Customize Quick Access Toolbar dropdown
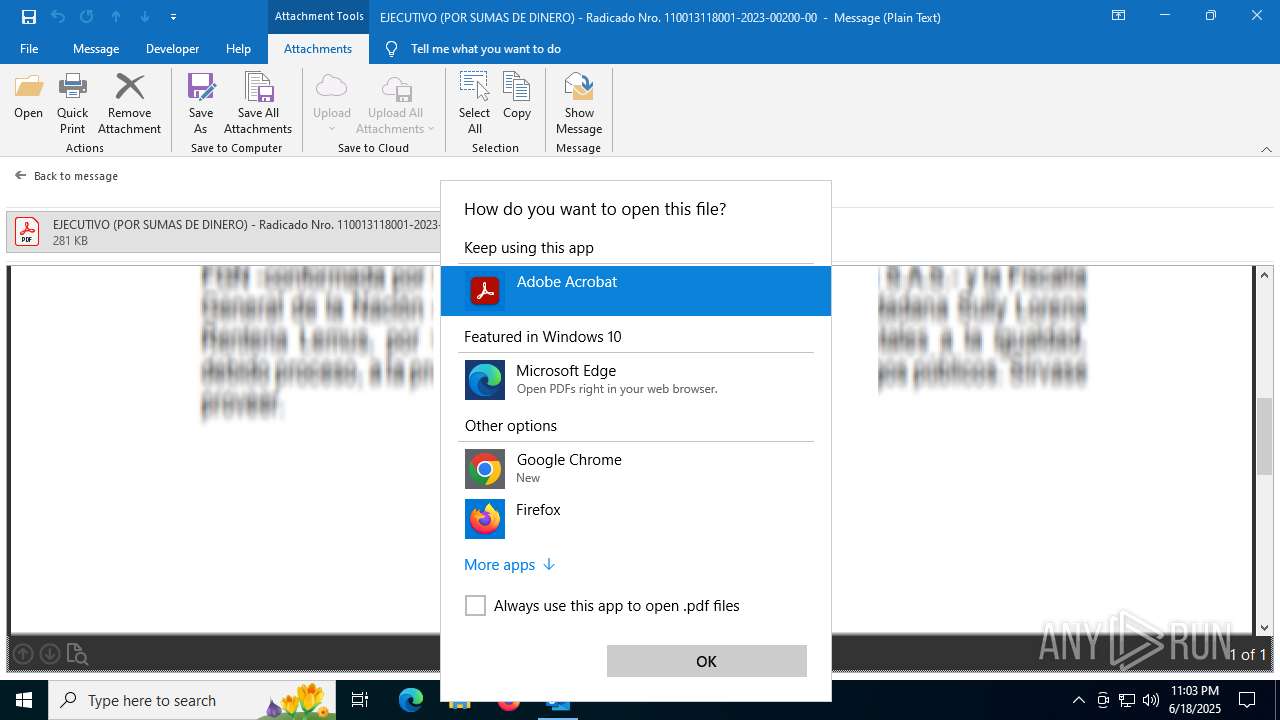The height and width of the screenshot is (720, 1280). coord(174,17)
